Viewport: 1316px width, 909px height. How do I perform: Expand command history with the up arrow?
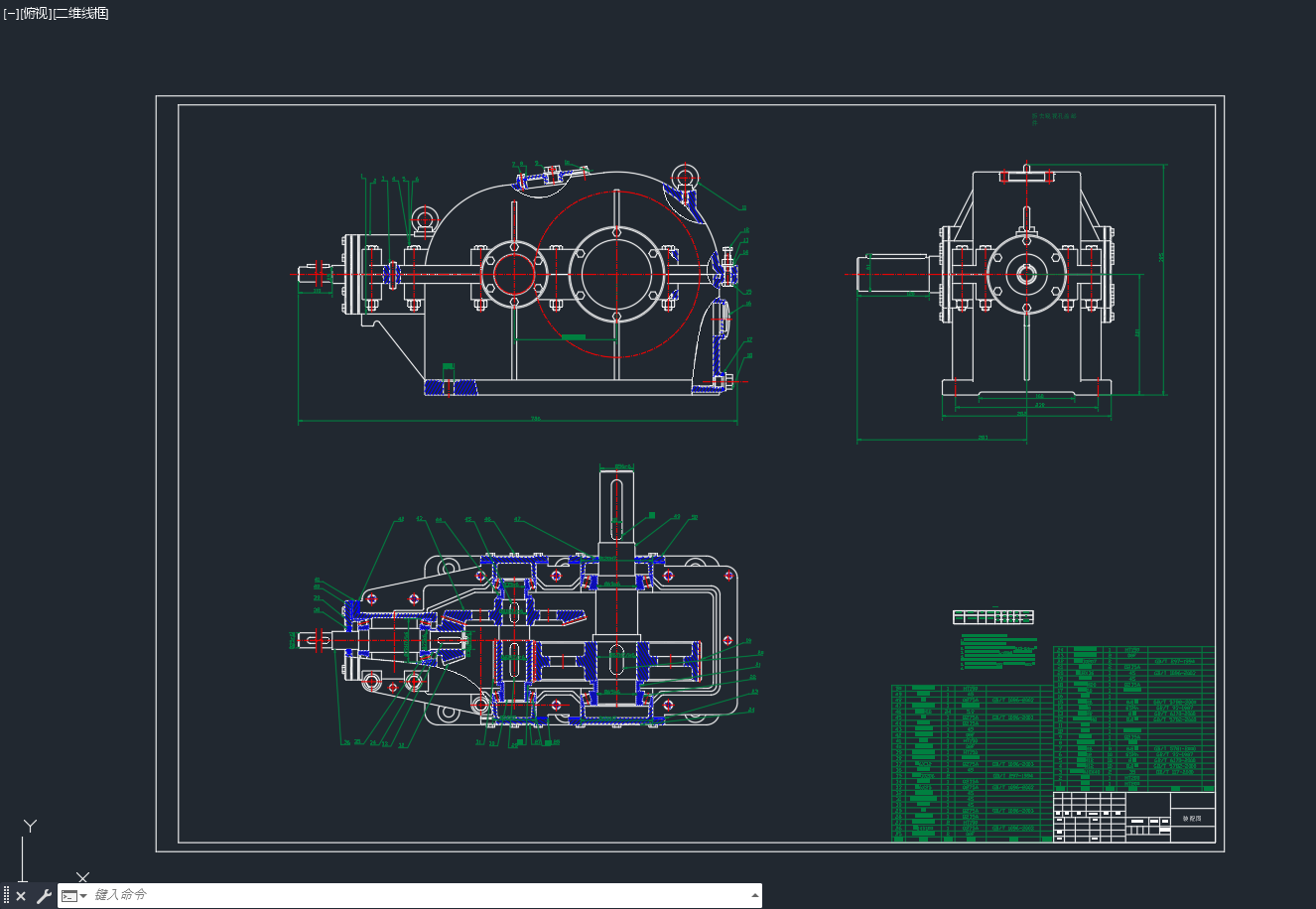tap(754, 895)
